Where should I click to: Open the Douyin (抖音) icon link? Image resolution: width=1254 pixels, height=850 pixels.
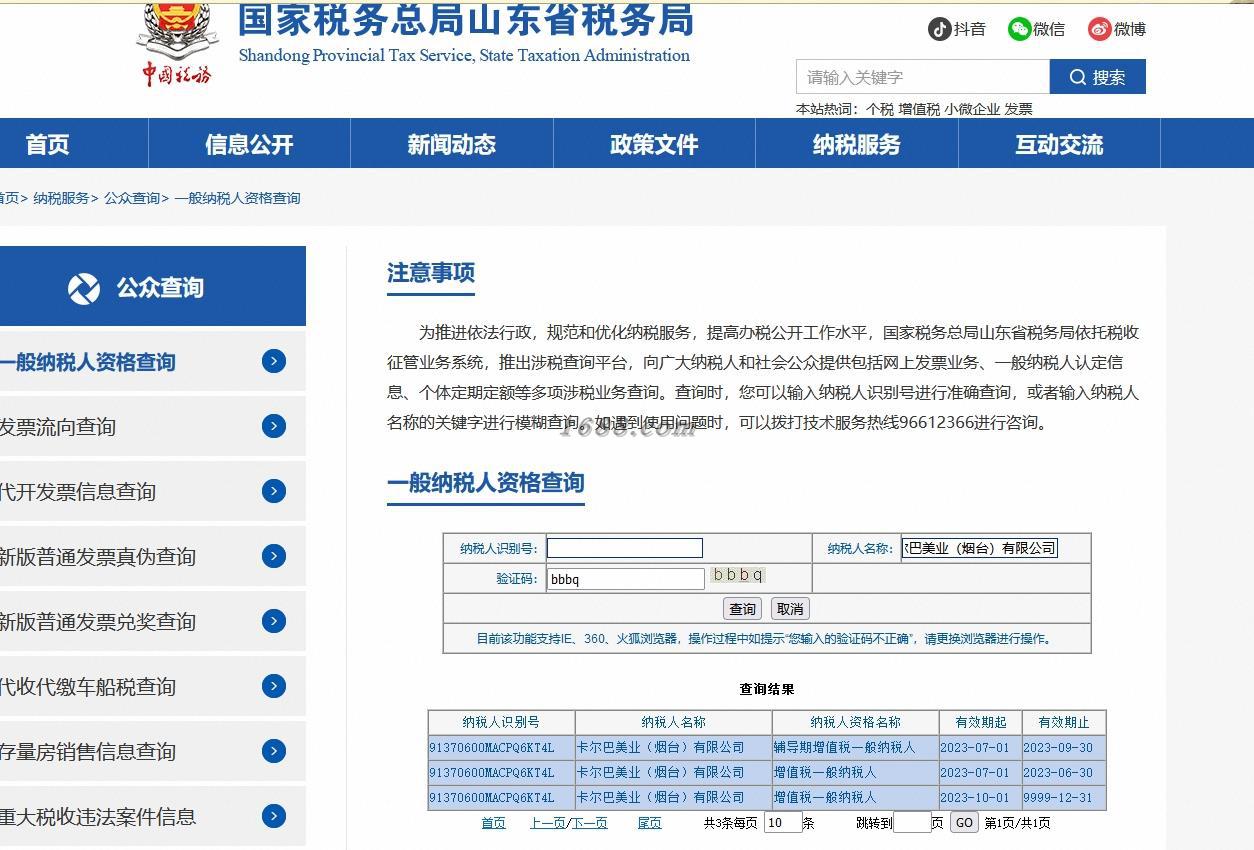point(956,29)
